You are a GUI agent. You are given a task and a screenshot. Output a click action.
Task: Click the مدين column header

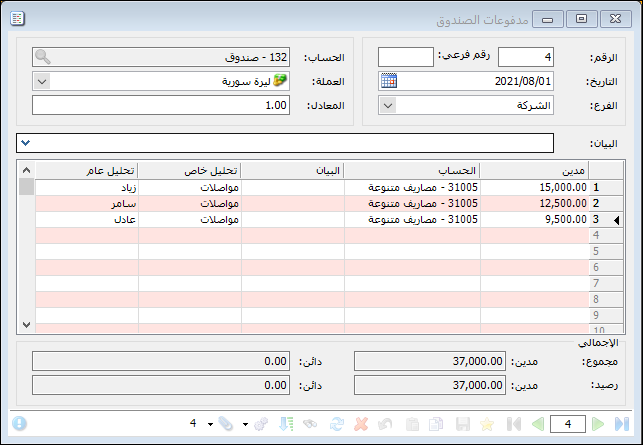click(534, 171)
